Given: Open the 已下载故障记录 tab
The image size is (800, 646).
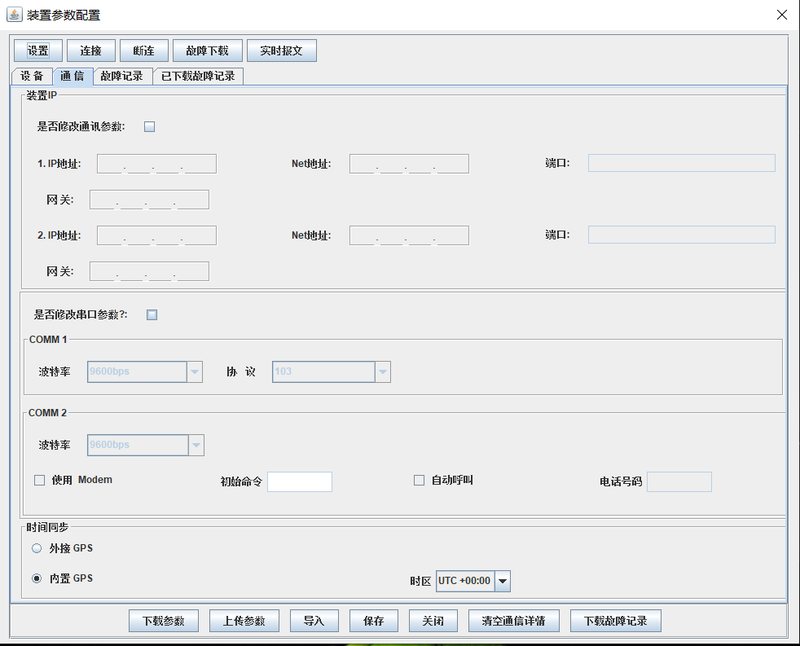Looking at the screenshot, I should [x=198, y=76].
